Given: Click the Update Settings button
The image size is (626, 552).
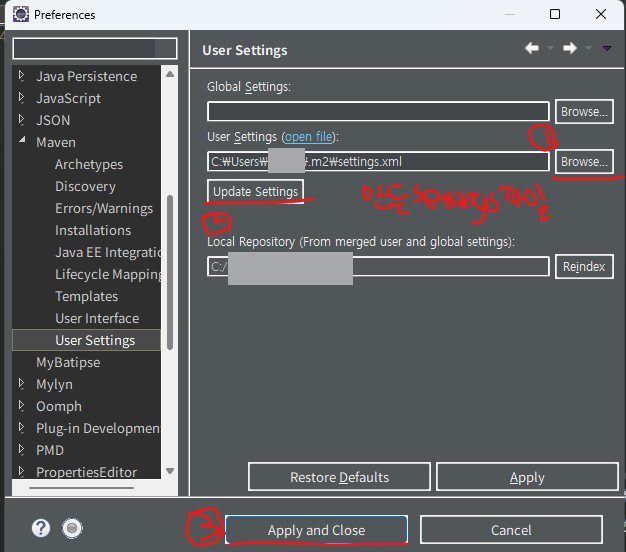Looking at the screenshot, I should (256, 191).
